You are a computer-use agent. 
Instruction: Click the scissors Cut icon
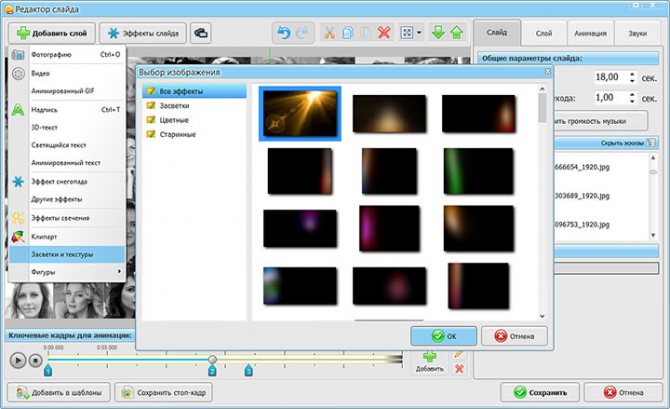tap(328, 33)
